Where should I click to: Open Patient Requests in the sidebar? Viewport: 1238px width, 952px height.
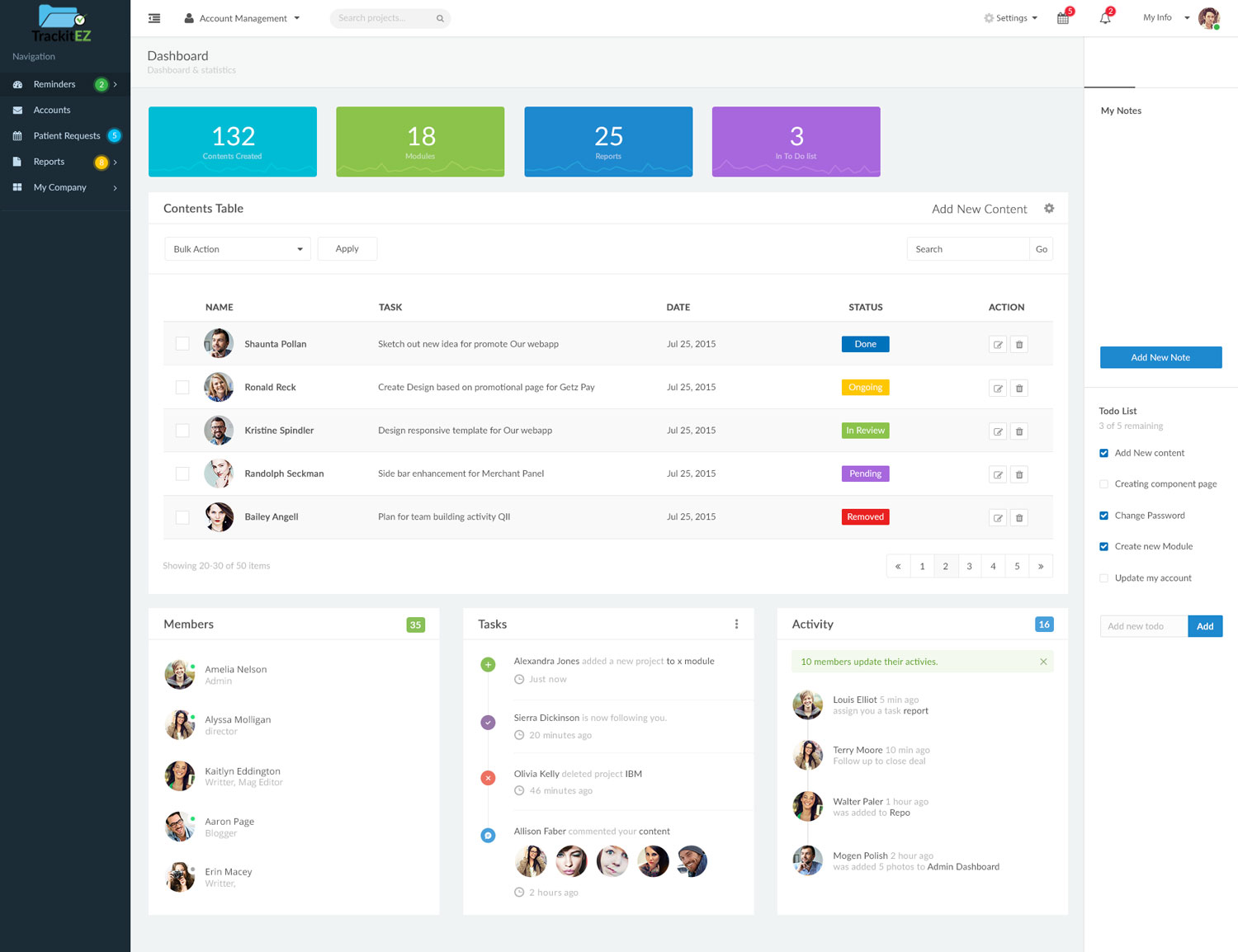67,136
